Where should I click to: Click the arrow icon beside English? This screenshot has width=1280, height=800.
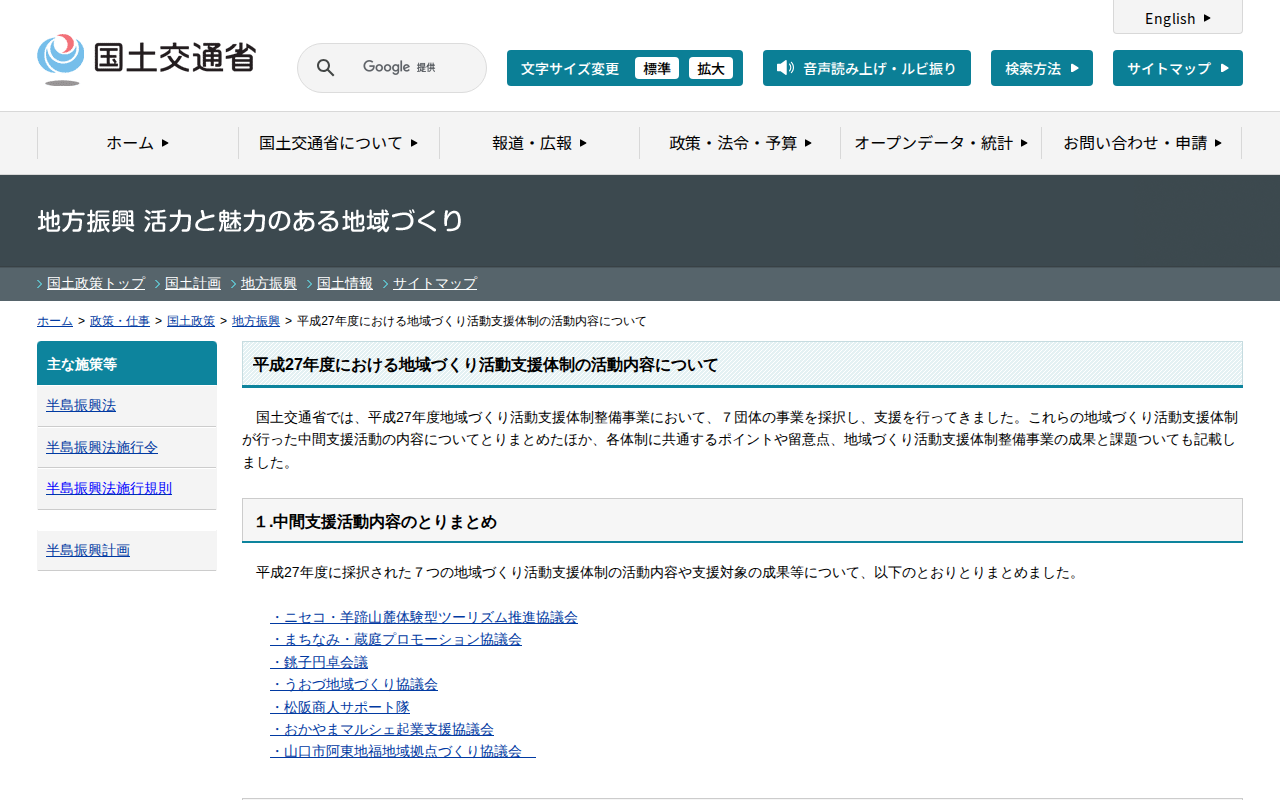point(1207,18)
